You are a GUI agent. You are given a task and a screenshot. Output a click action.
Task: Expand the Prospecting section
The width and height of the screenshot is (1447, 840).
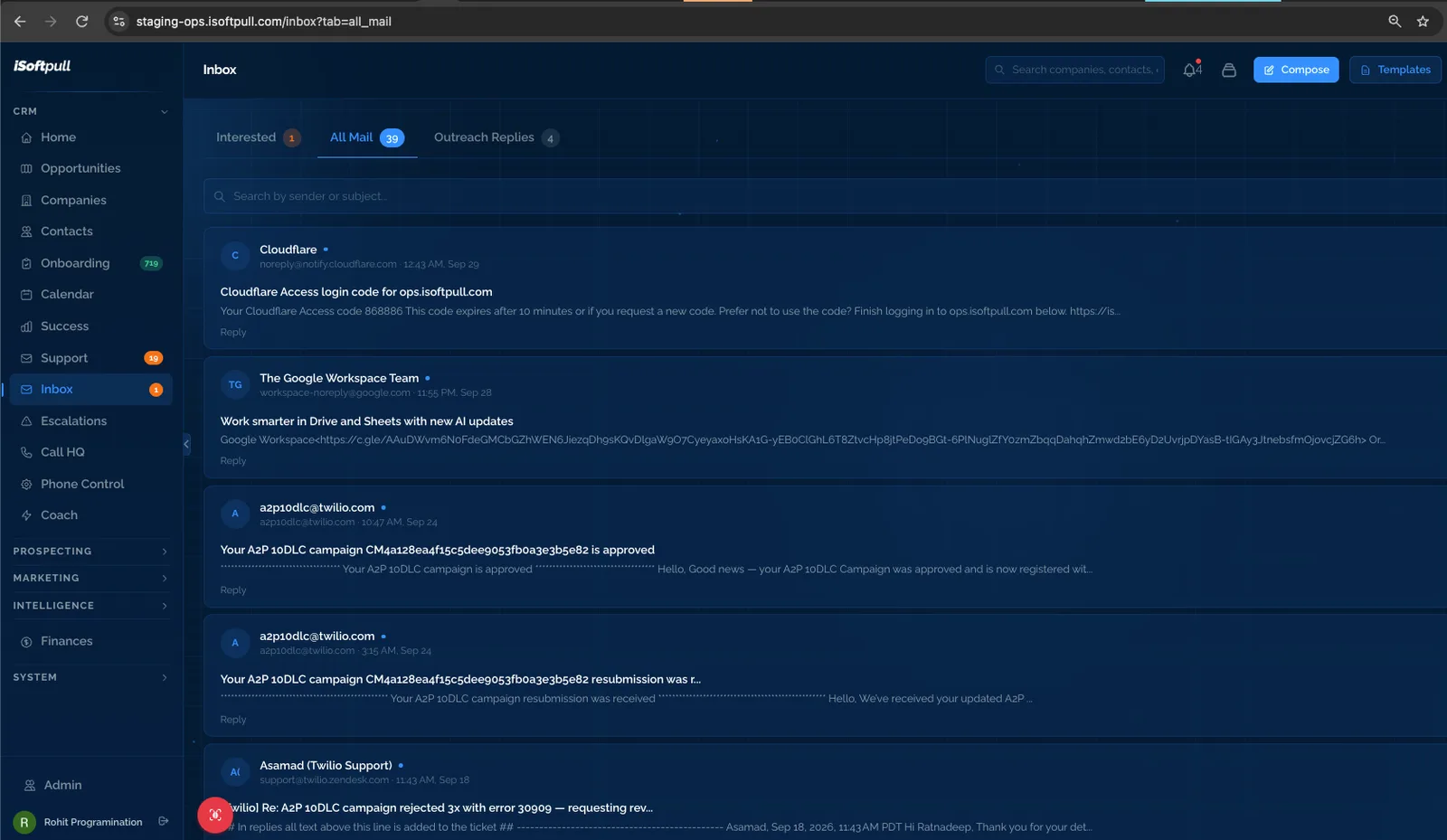(x=90, y=552)
